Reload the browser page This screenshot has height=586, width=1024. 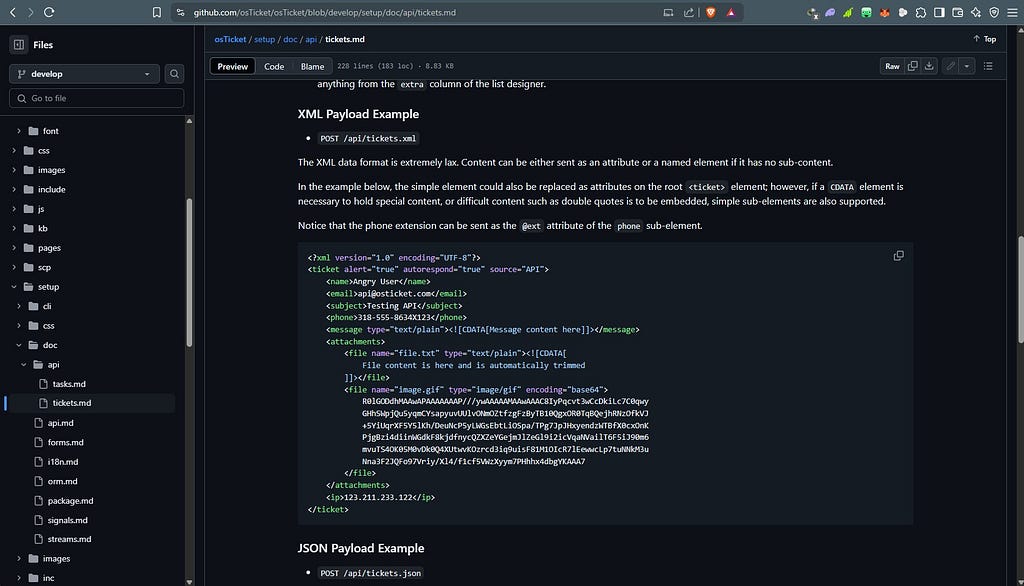pyautogui.click(x=49, y=12)
